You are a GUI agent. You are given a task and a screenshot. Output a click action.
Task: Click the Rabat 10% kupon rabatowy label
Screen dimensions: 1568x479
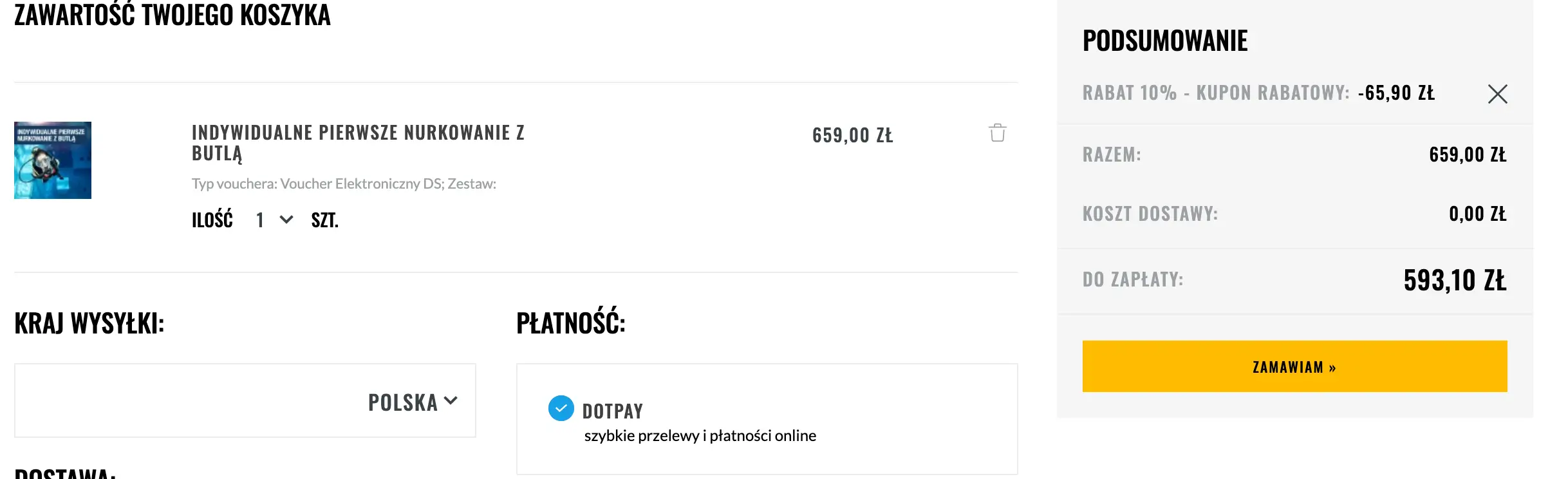point(1216,93)
